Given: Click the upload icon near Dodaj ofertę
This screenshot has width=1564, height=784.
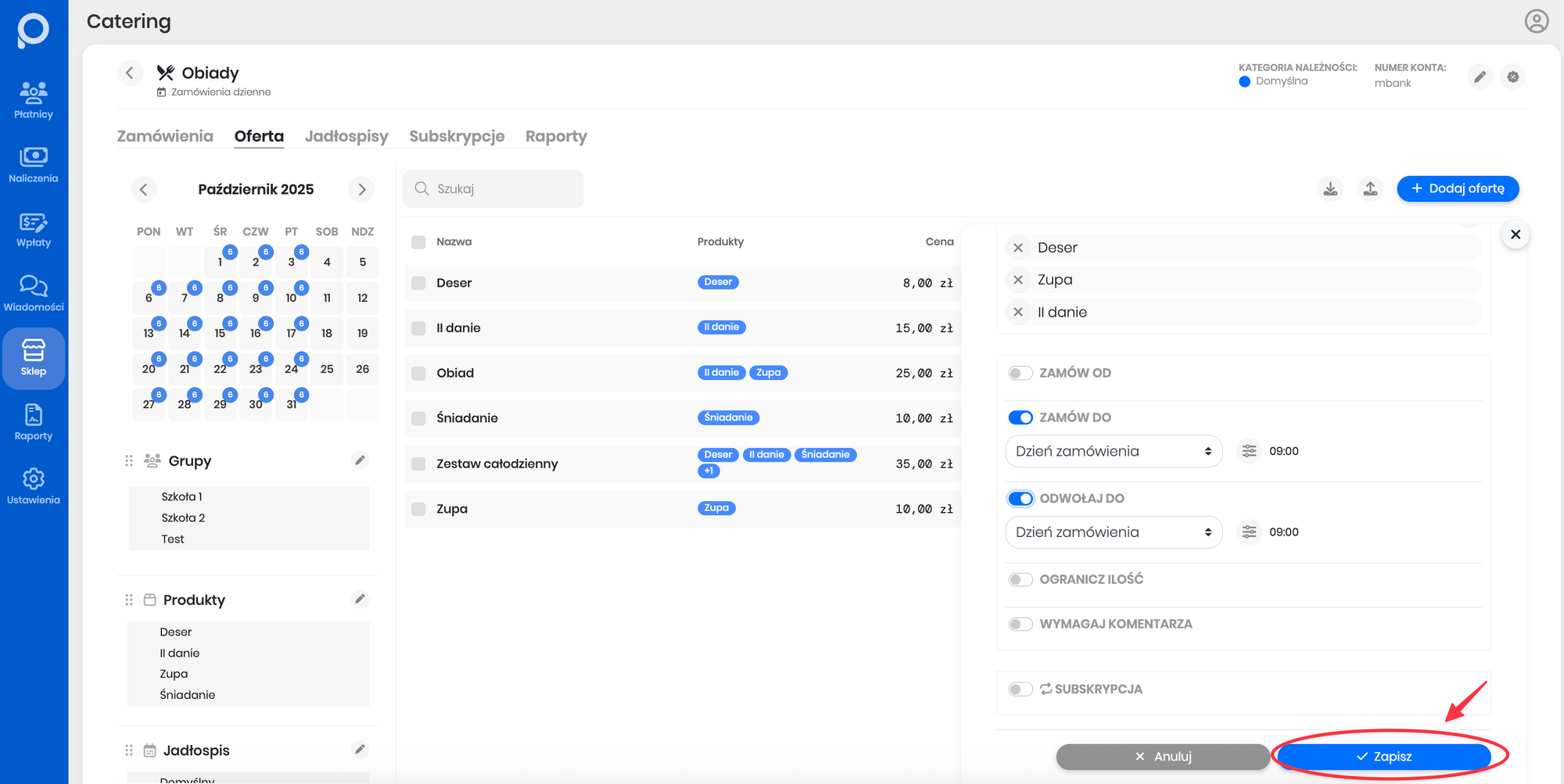Looking at the screenshot, I should [x=1370, y=189].
